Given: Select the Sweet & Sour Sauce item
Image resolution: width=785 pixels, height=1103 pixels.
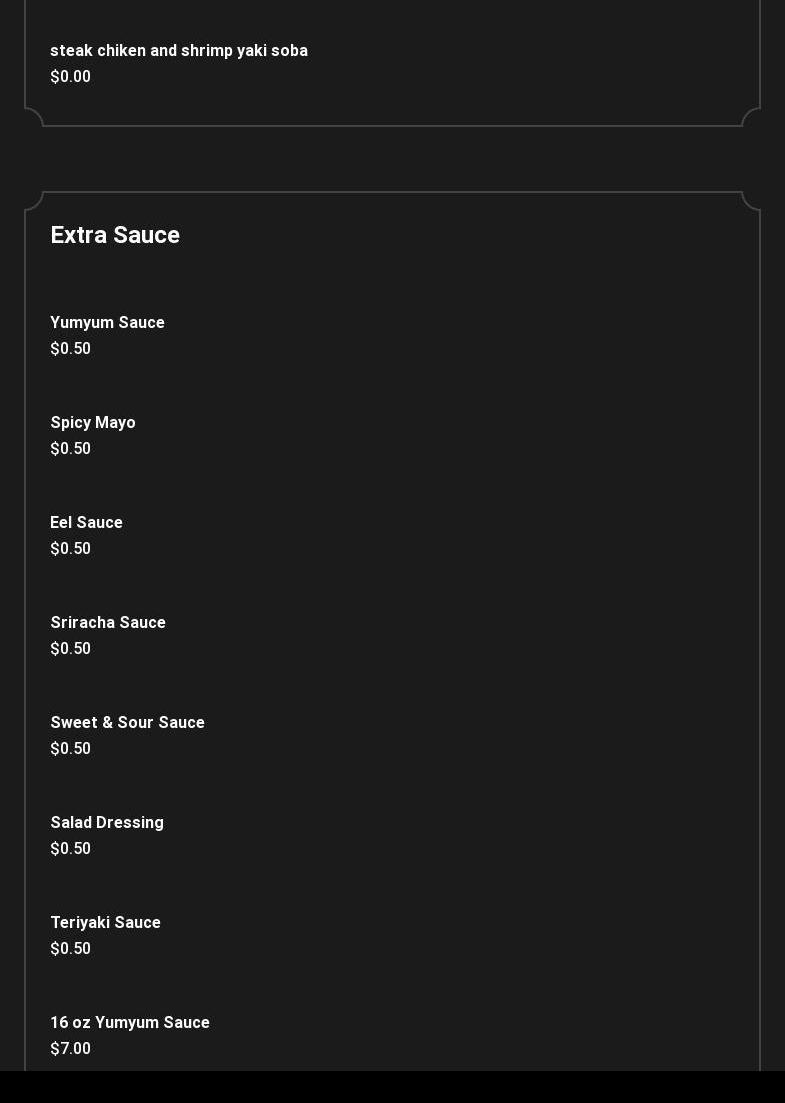Looking at the screenshot, I should (127, 722).
